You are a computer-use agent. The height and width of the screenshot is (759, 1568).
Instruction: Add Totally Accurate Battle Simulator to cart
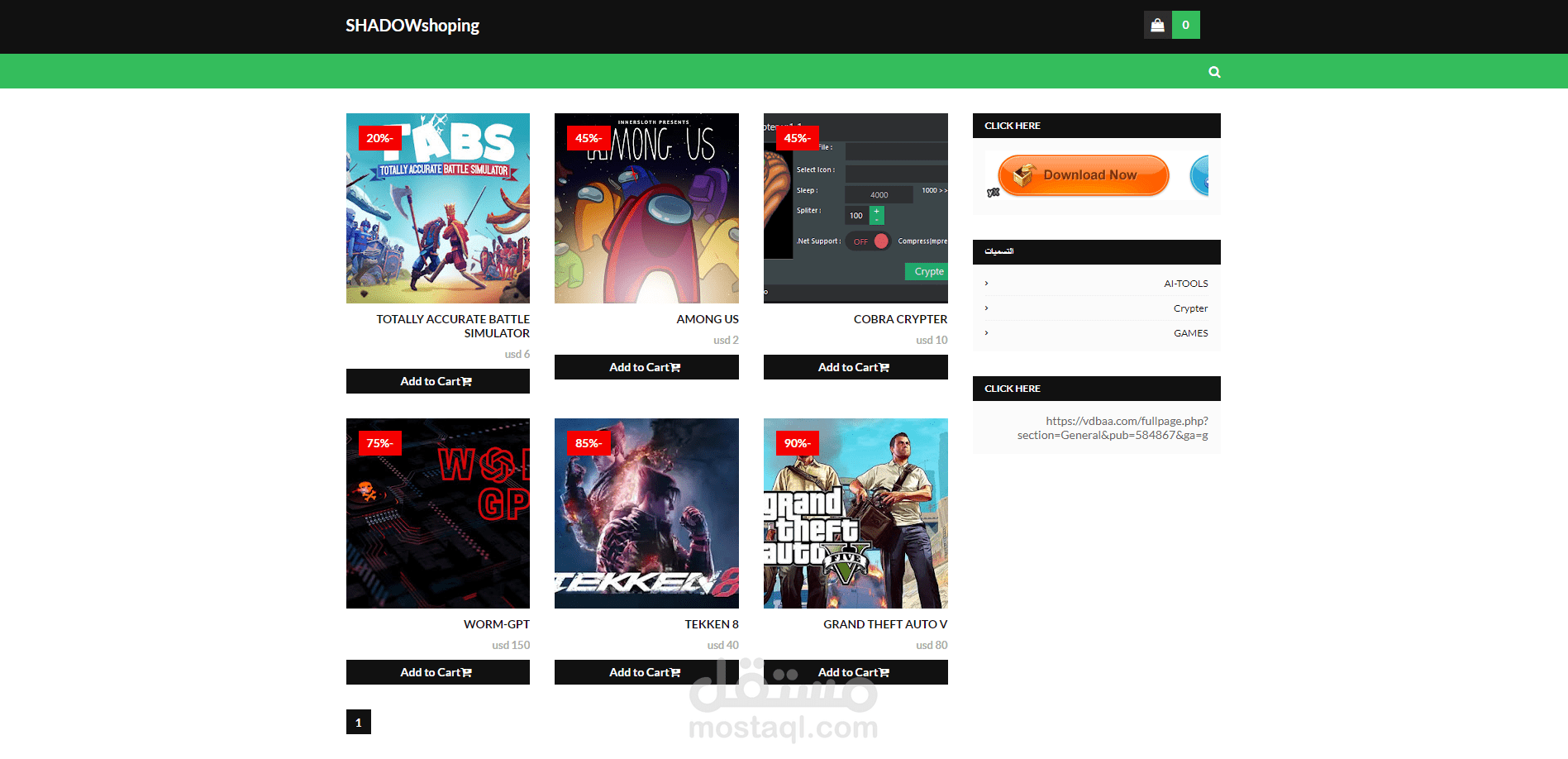click(x=438, y=381)
